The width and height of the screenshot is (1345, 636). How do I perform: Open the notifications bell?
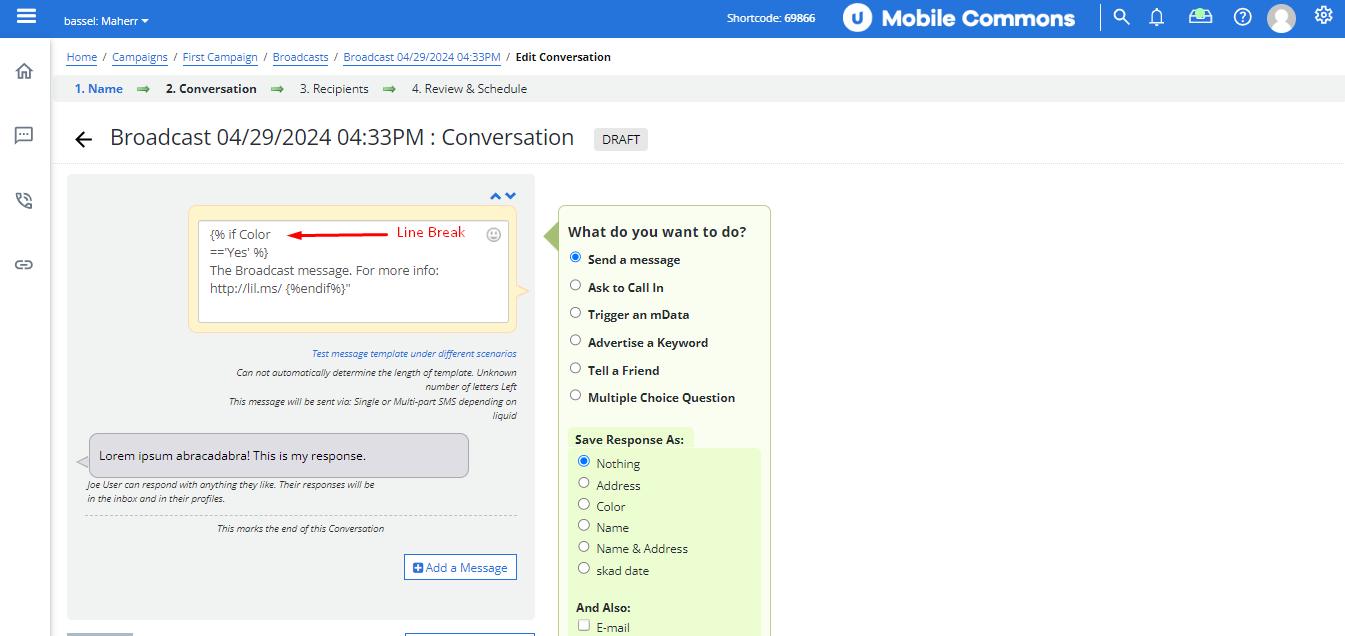[x=1157, y=17]
